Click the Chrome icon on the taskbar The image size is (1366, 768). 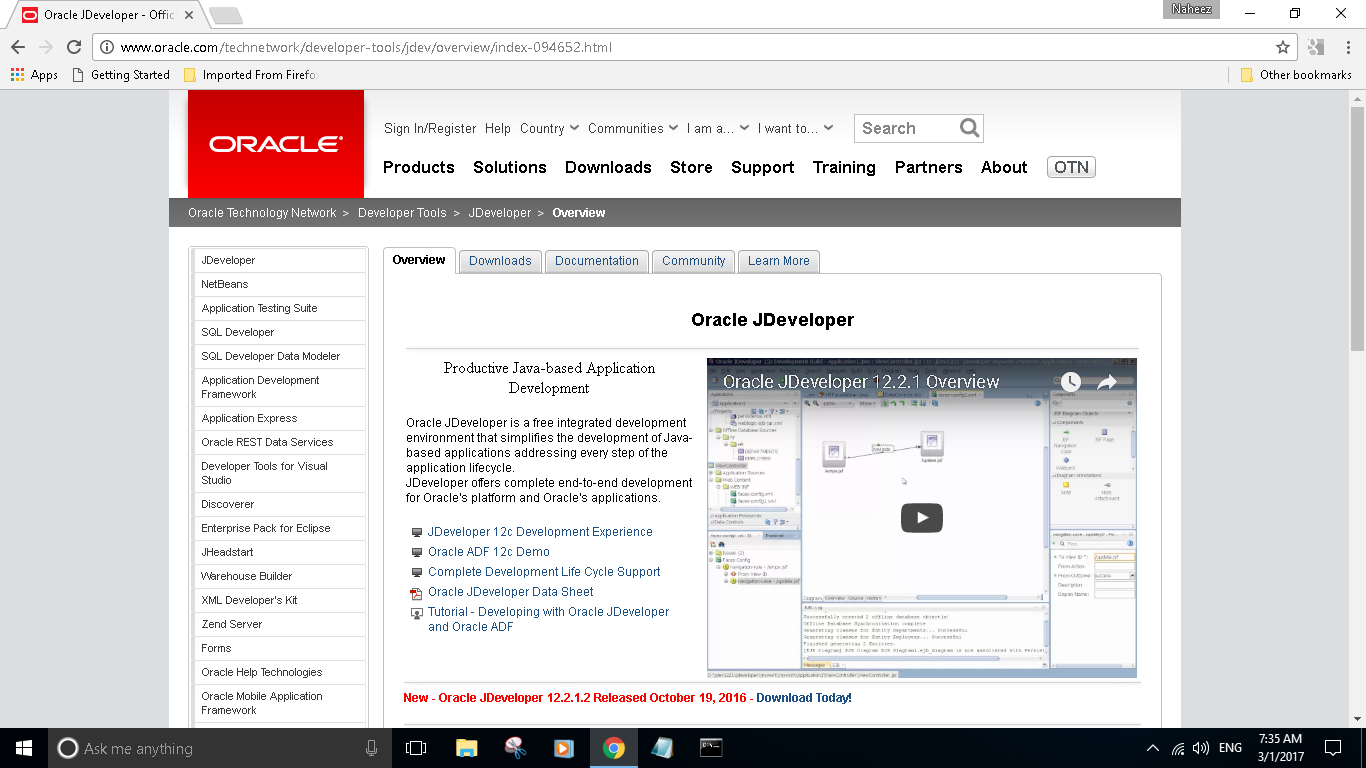pyautogui.click(x=614, y=748)
